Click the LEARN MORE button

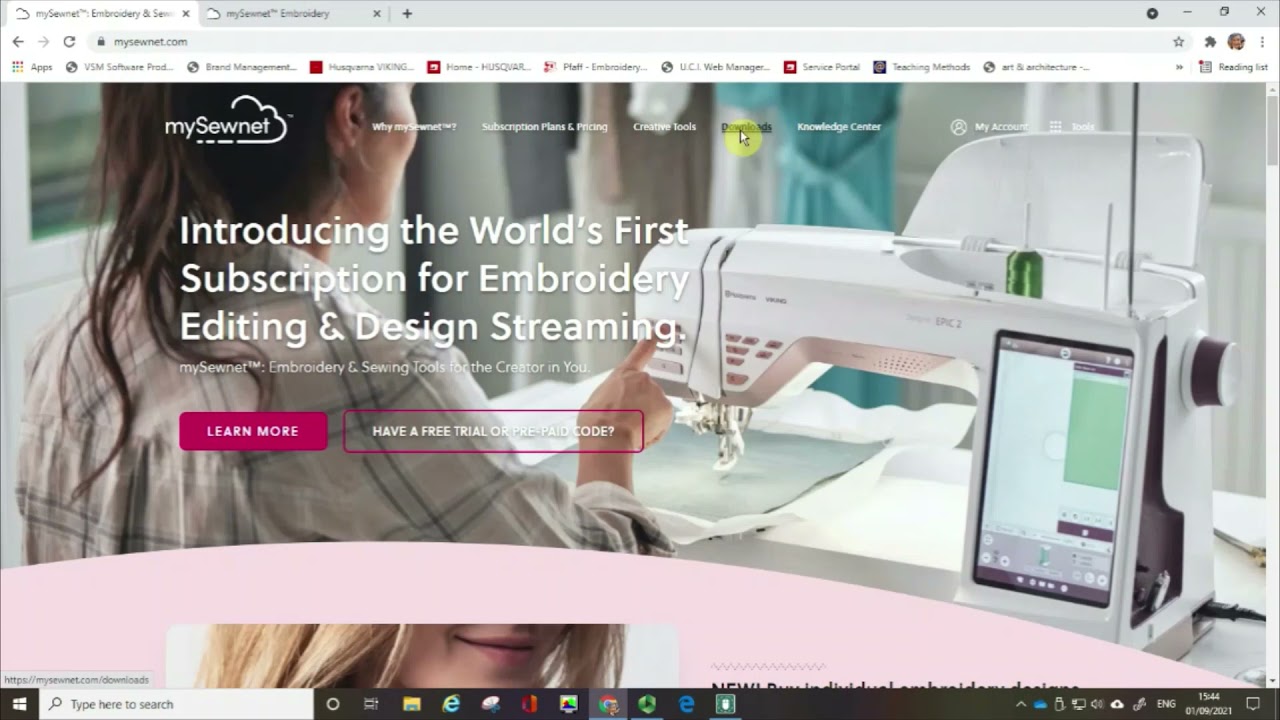pyautogui.click(x=253, y=431)
